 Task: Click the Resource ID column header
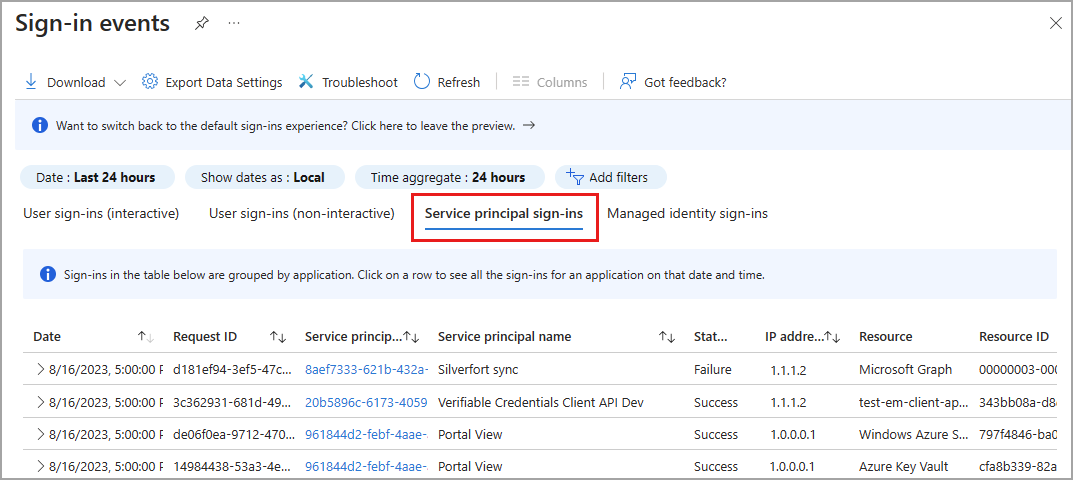[1014, 336]
